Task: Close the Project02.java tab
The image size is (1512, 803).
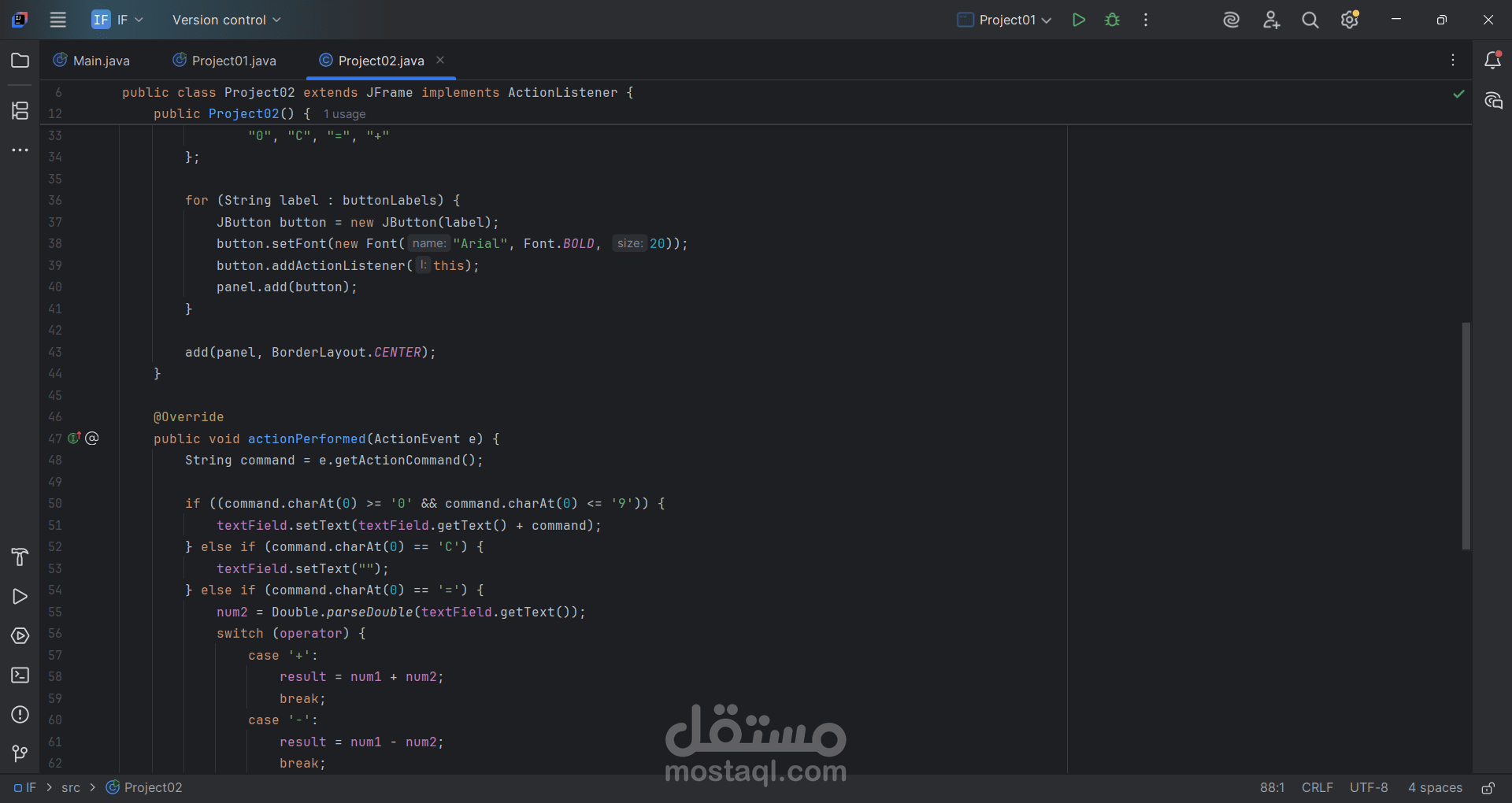Action: pyautogui.click(x=440, y=61)
